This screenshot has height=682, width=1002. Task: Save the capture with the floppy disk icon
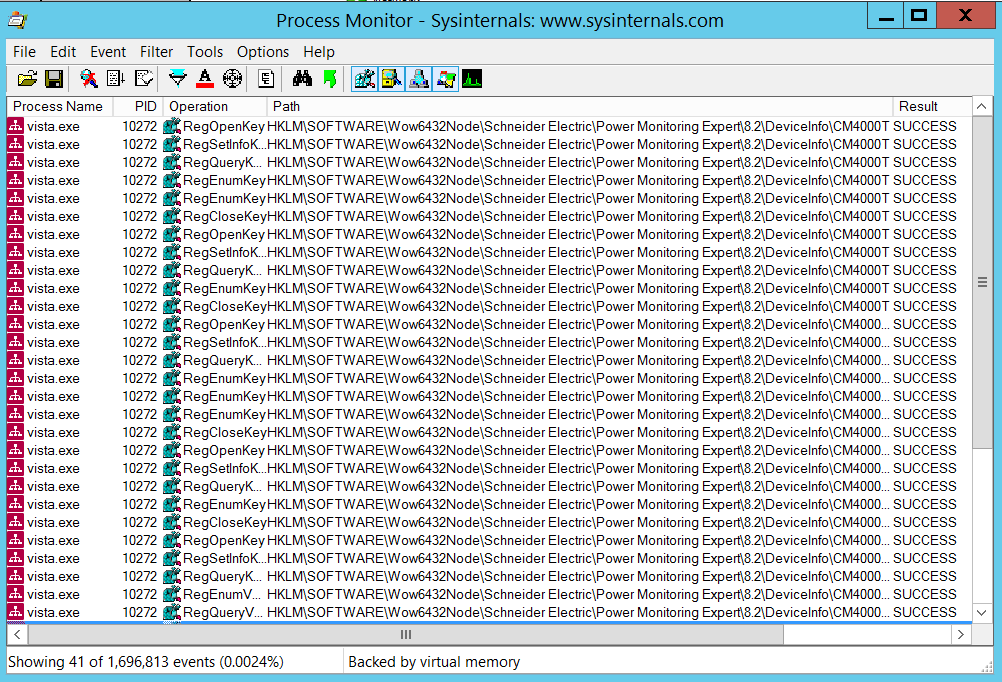[x=54, y=79]
